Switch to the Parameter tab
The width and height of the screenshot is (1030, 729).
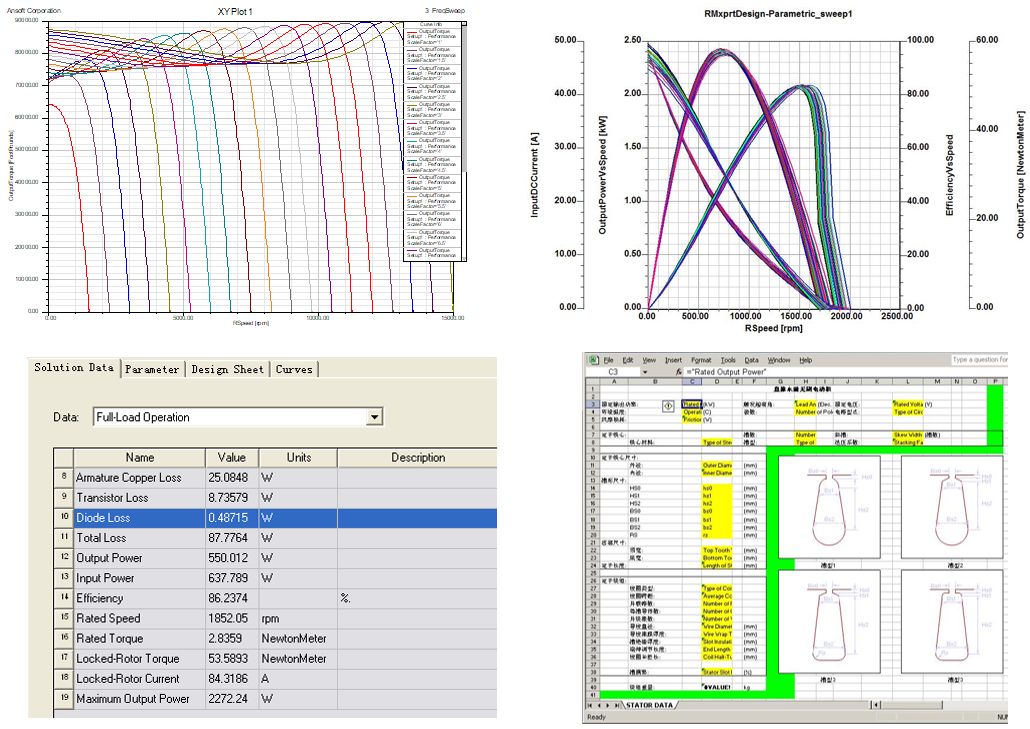152,369
